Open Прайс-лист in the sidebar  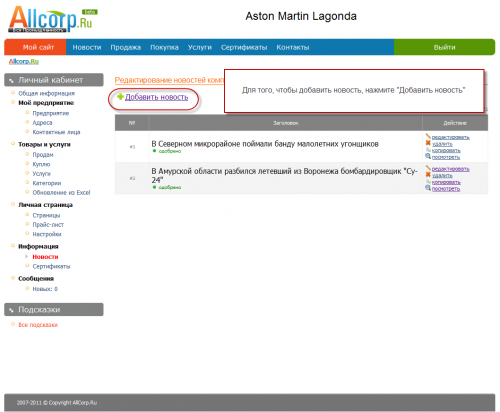(x=48, y=225)
